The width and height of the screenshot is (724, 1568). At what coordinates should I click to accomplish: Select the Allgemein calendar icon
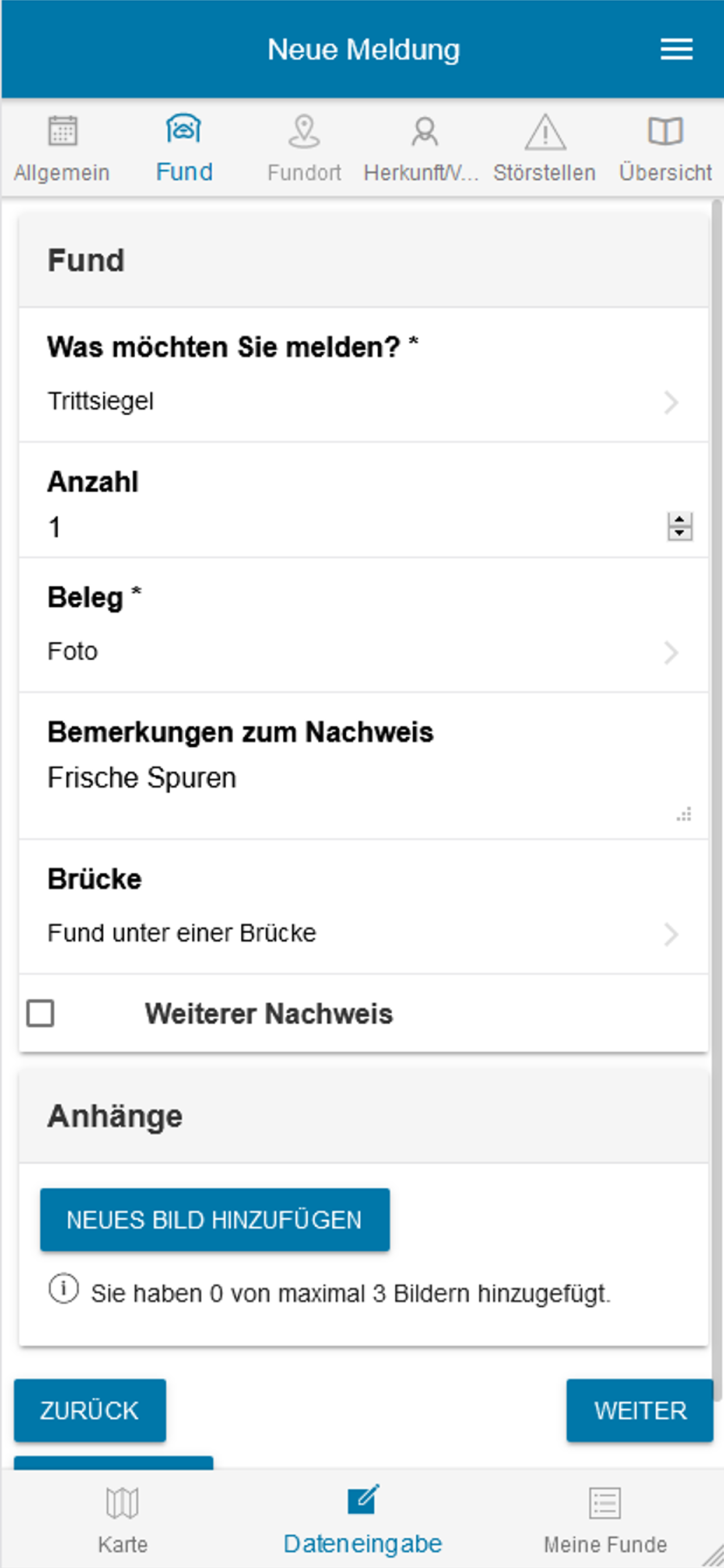62,131
